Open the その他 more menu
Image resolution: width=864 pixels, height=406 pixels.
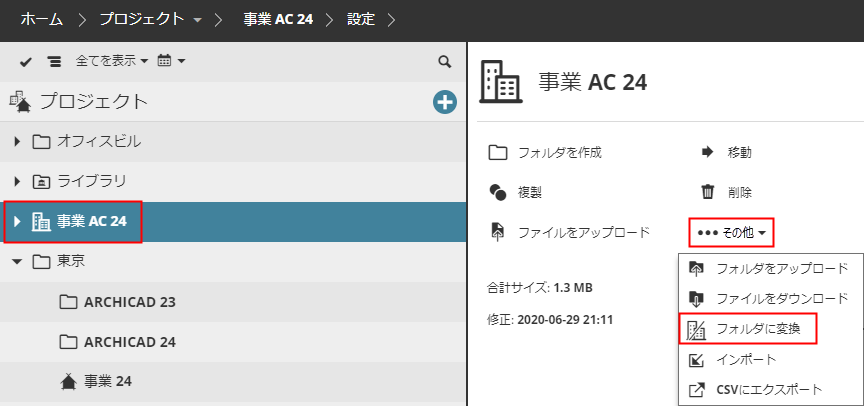732,233
